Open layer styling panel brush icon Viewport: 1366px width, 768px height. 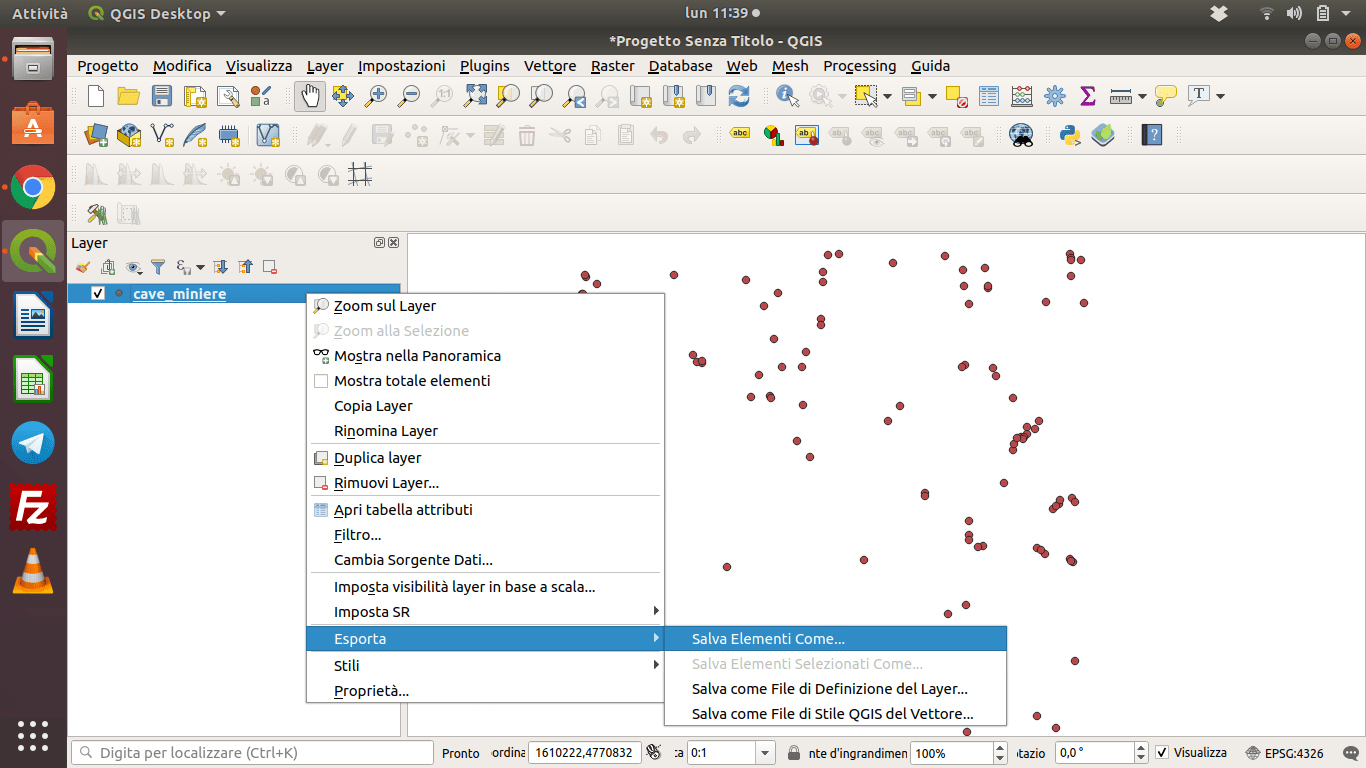[83, 267]
